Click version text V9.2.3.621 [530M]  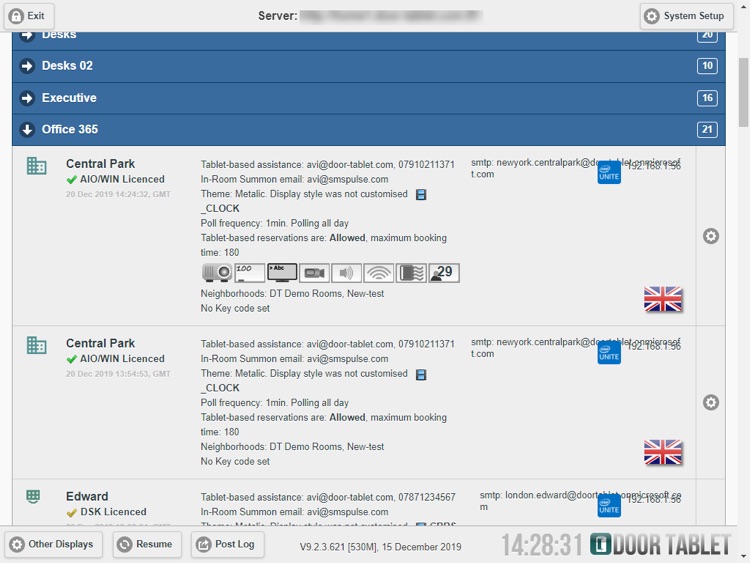[x=340, y=547]
